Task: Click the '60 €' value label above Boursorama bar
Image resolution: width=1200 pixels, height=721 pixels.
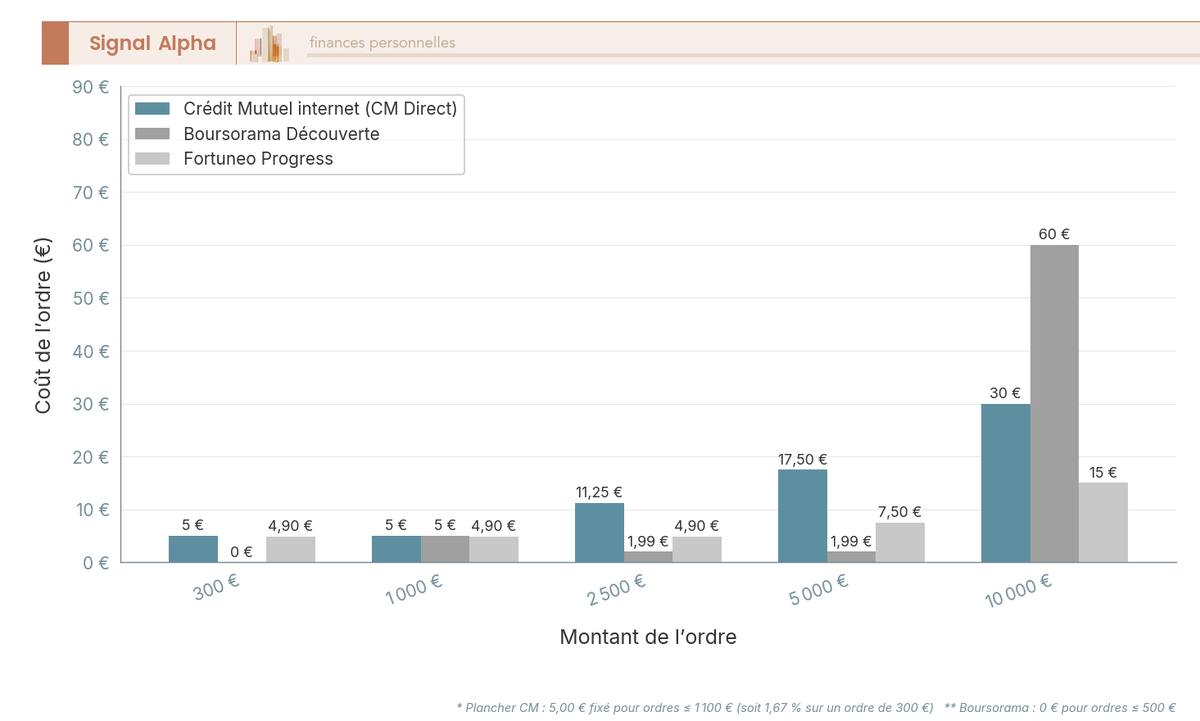Action: coord(1054,234)
